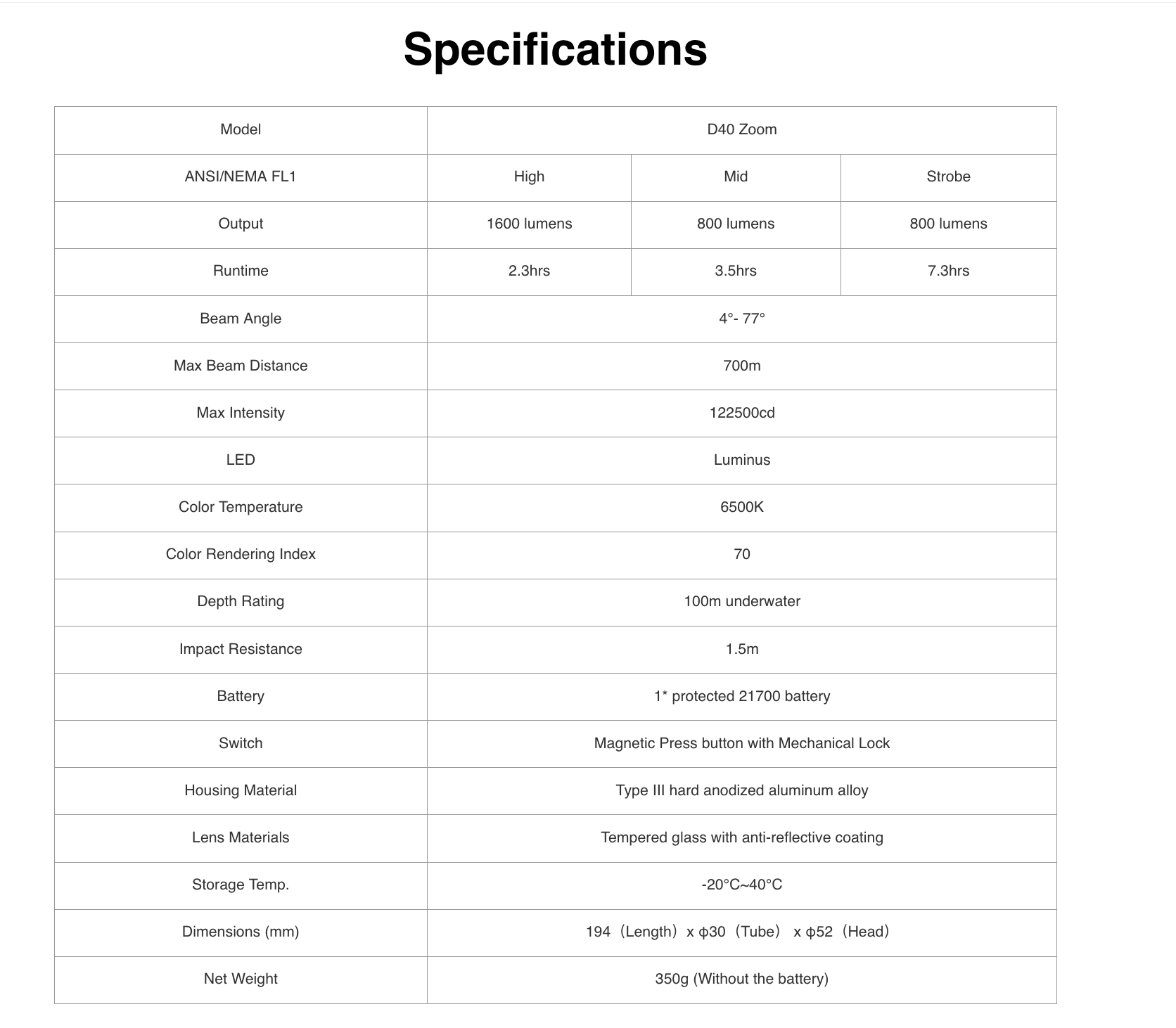Click the Color Rendering Index label
1176x1028 pixels.
241,554
